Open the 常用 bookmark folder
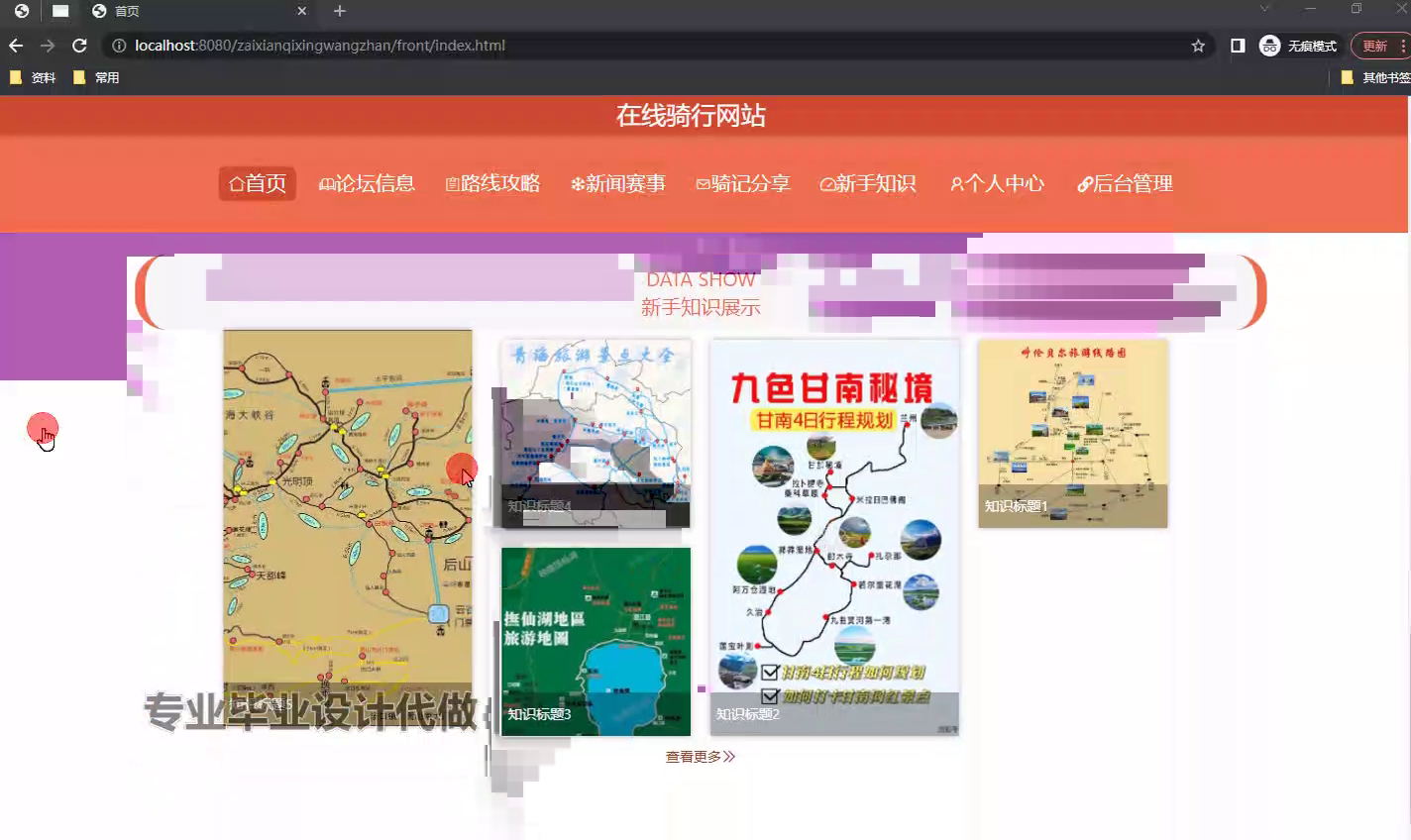This screenshot has width=1411, height=840. point(96,77)
